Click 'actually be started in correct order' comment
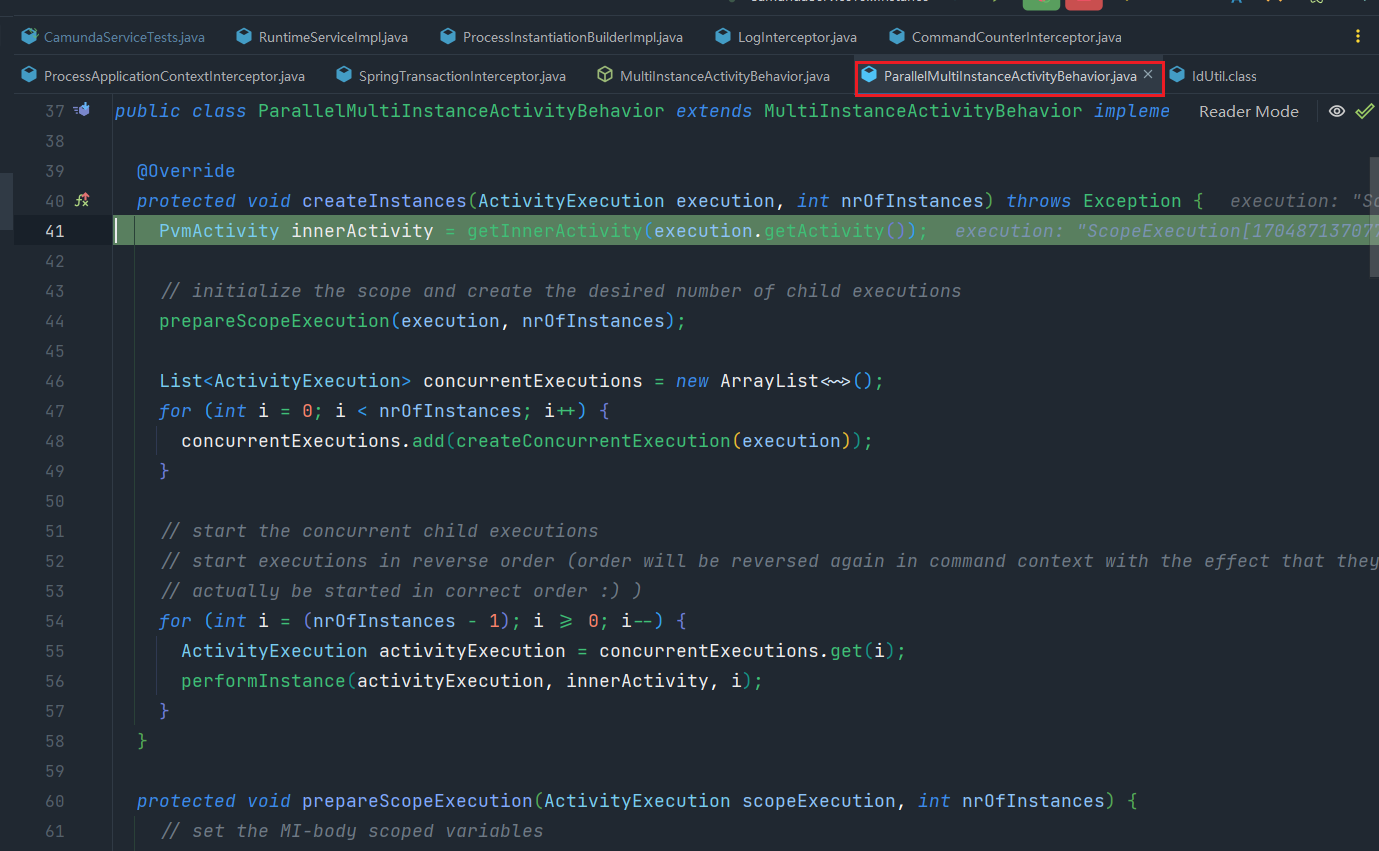Image resolution: width=1379 pixels, height=851 pixels. [x=400, y=591]
